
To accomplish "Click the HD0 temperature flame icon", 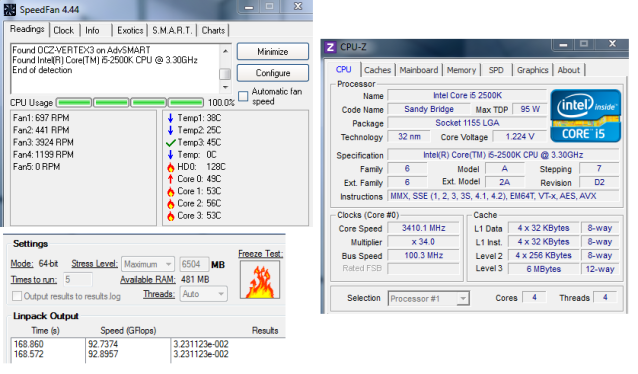I will coord(170,167).
